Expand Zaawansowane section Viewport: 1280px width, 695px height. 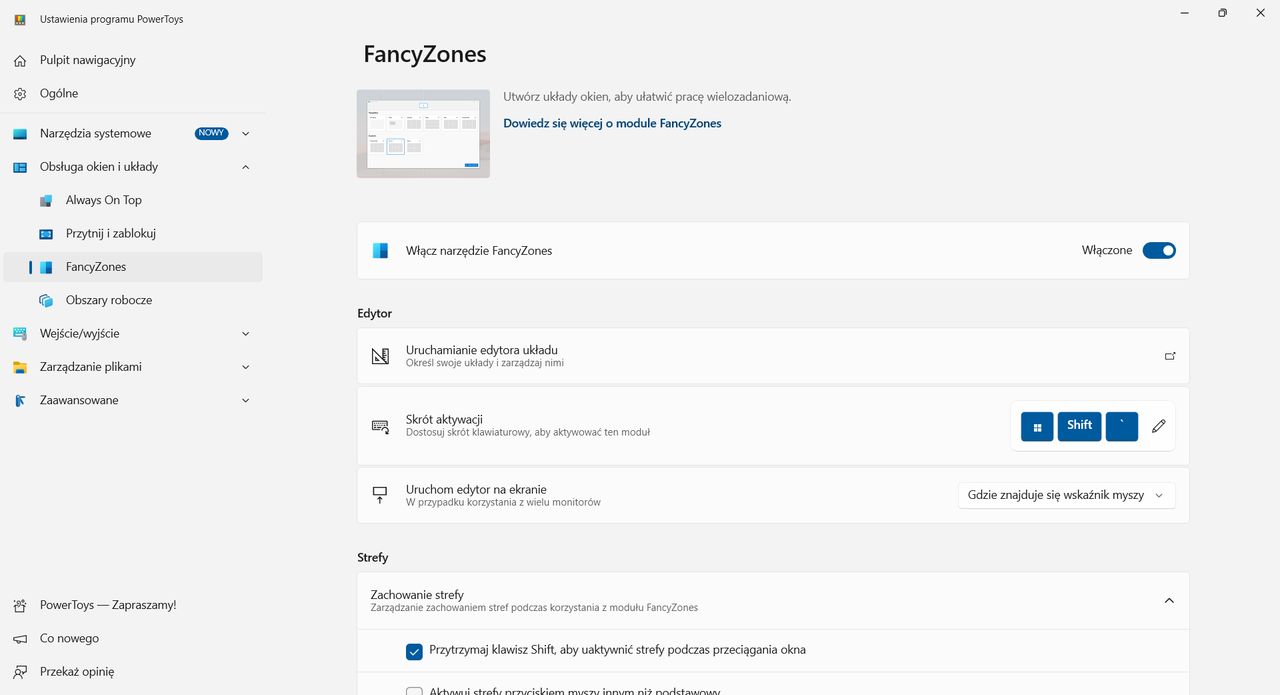[x=246, y=400]
